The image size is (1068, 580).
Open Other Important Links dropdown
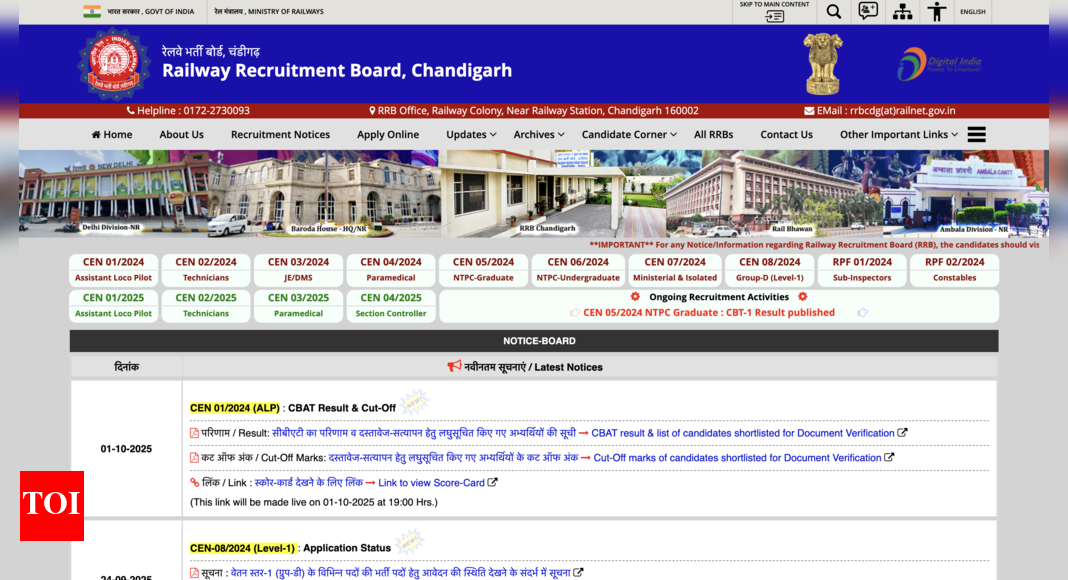[898, 135]
